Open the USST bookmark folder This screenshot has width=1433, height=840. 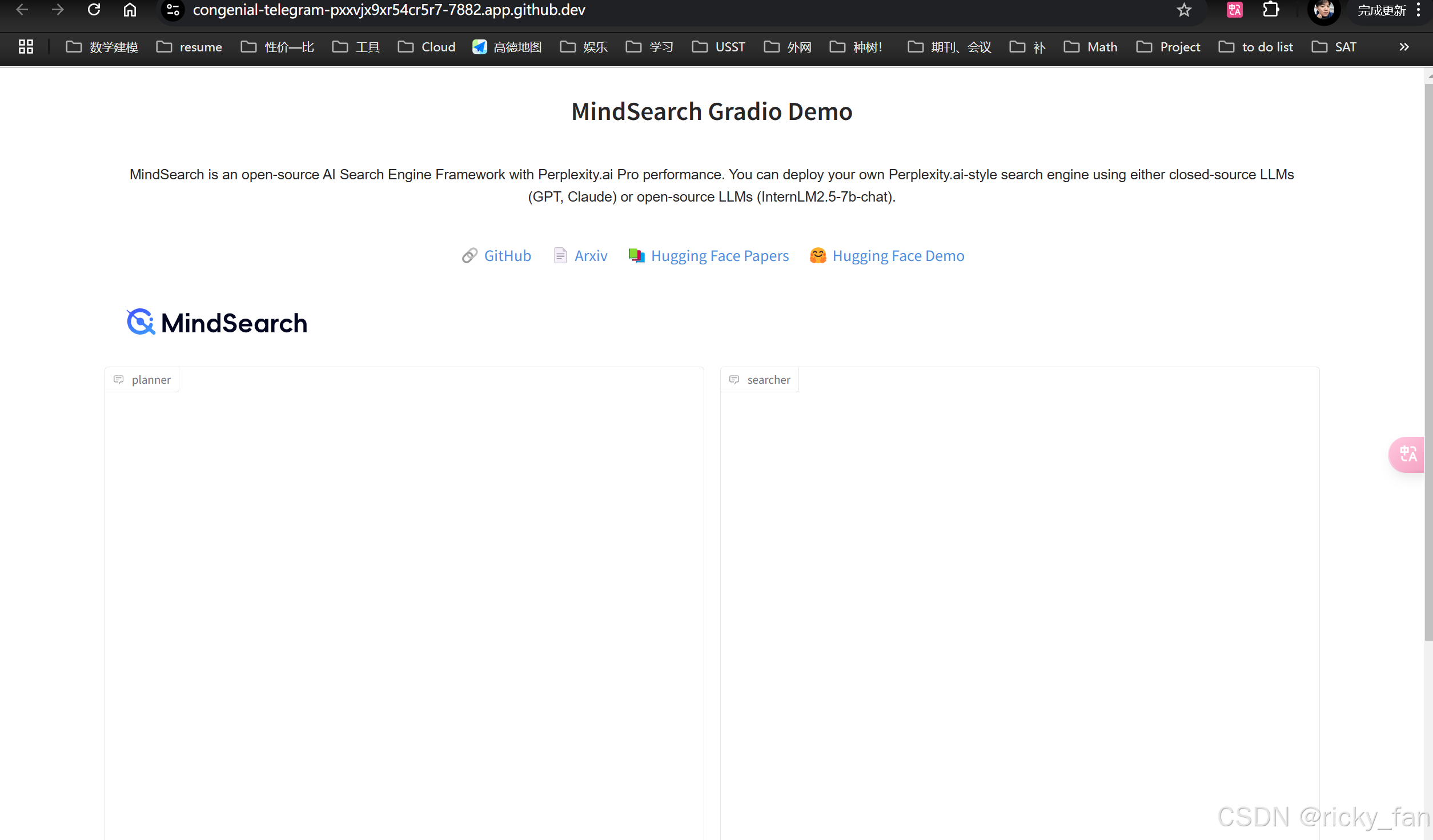pyautogui.click(x=718, y=47)
